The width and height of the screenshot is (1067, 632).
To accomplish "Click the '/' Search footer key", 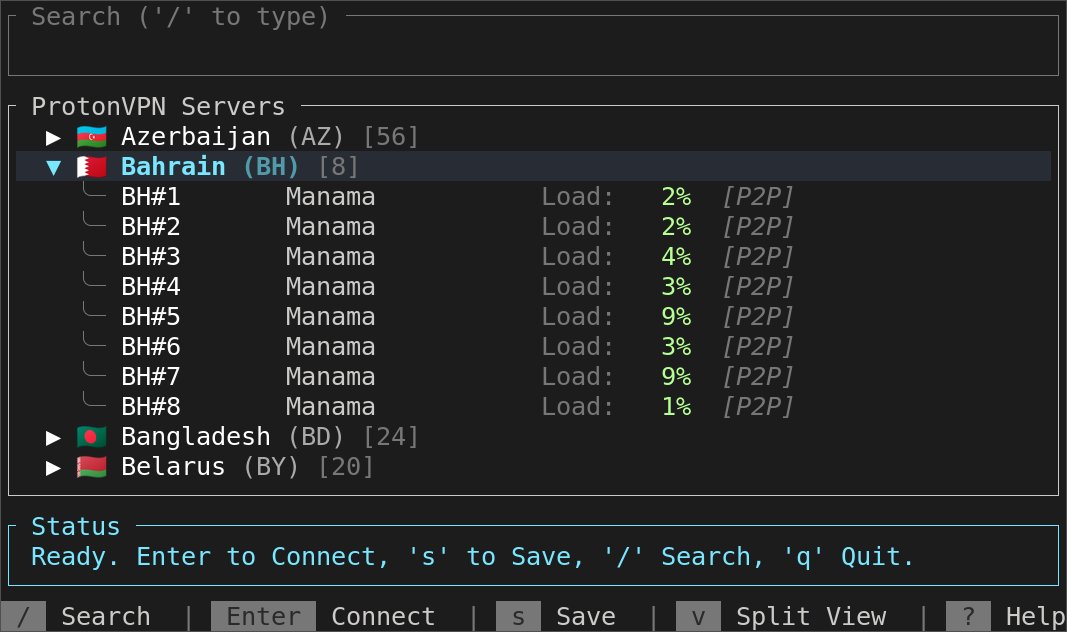I will tap(76, 616).
